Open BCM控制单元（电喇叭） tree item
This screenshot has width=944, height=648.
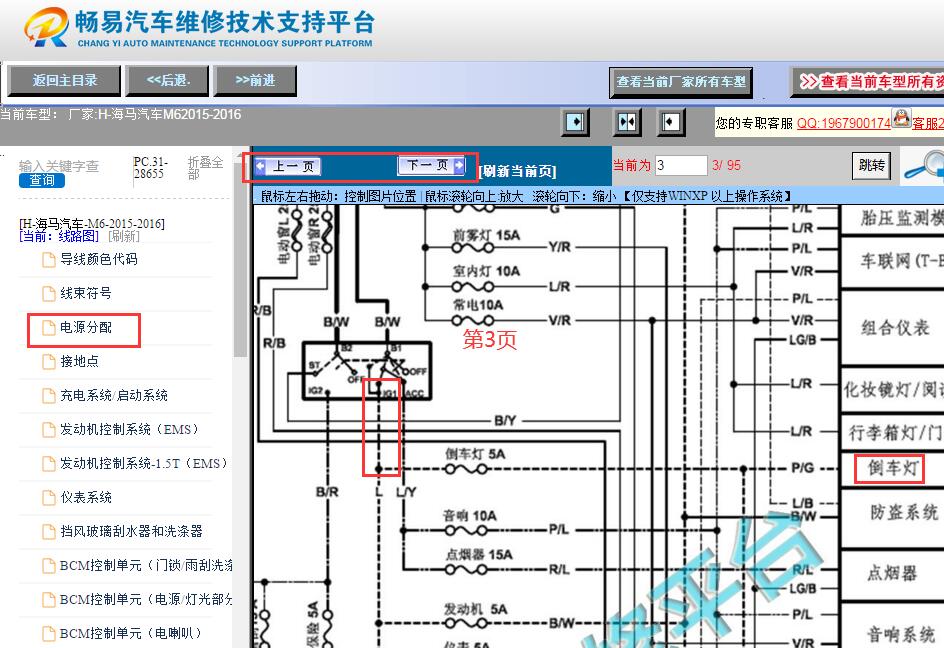click(x=131, y=634)
